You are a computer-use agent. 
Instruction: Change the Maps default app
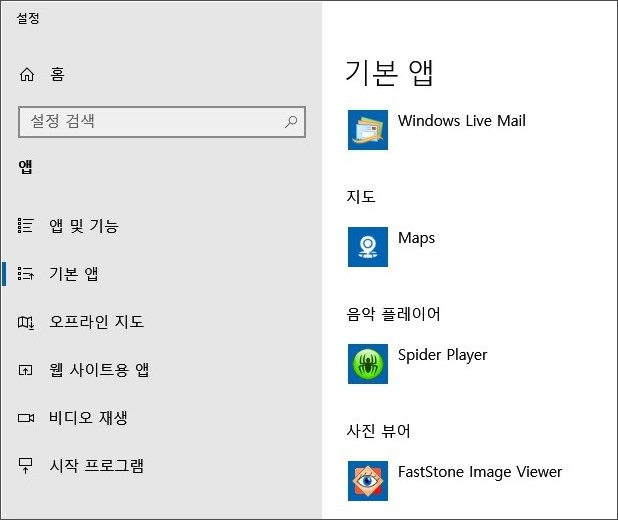pyautogui.click(x=417, y=238)
